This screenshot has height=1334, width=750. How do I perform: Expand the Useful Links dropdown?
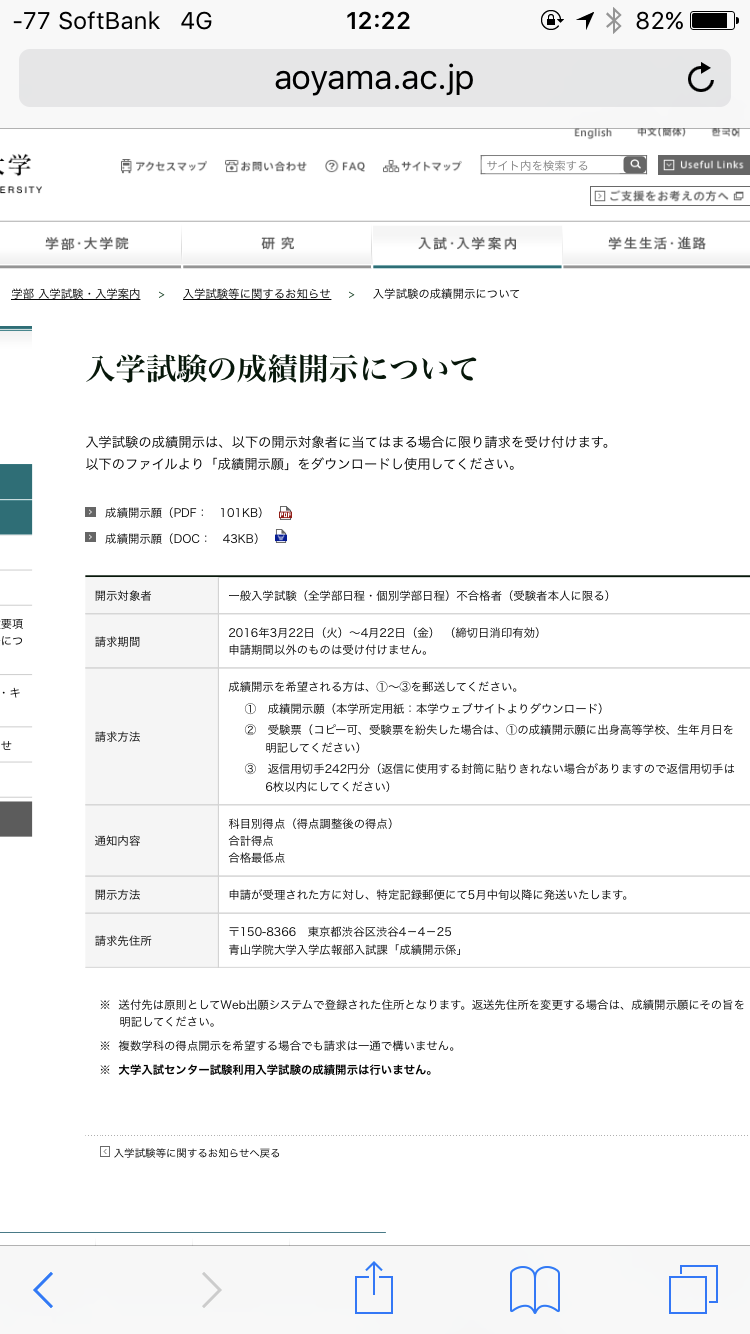click(x=704, y=165)
